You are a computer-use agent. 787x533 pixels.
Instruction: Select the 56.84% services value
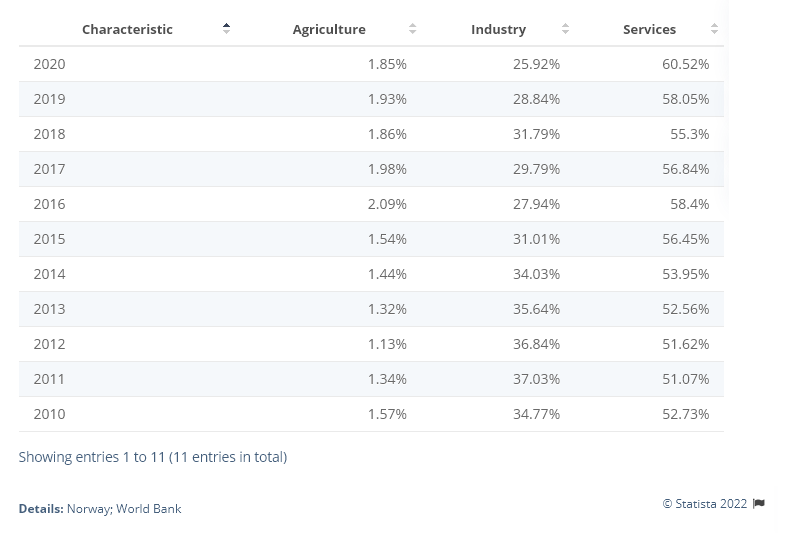click(686, 169)
